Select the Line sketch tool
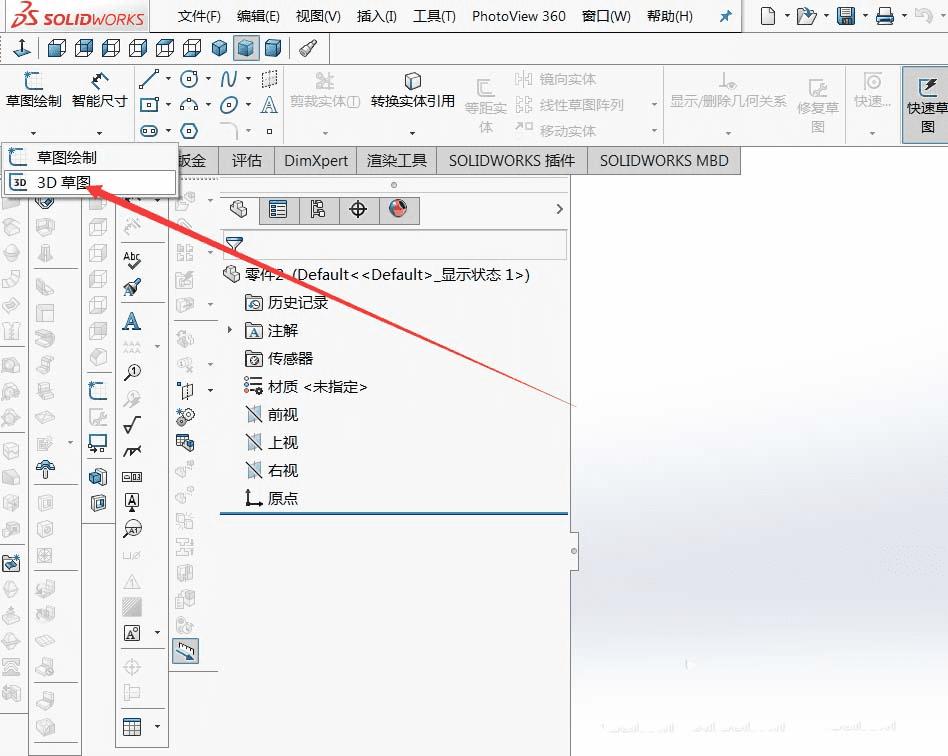 [x=149, y=79]
